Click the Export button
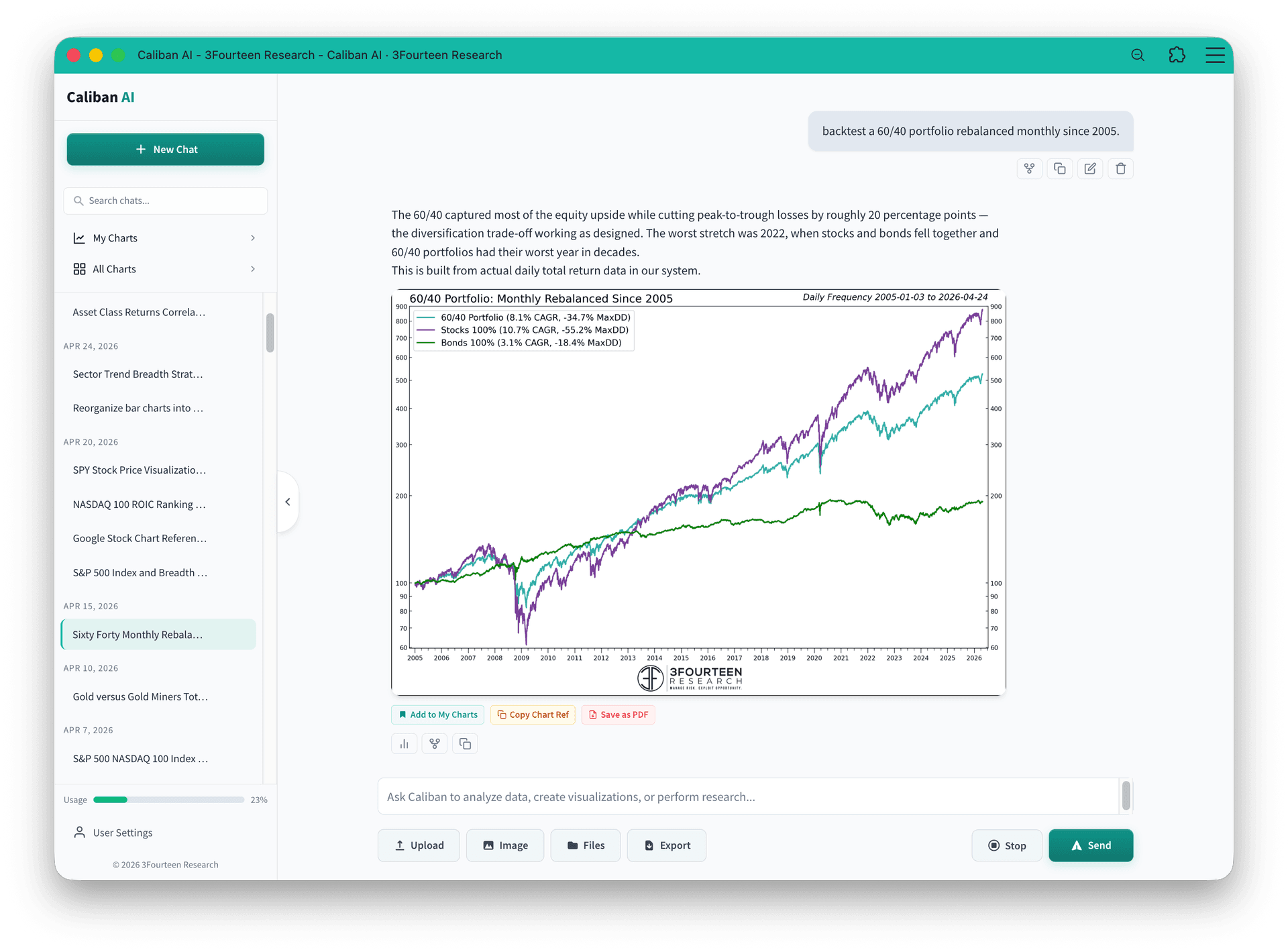The height and width of the screenshot is (952, 1288). click(x=667, y=845)
